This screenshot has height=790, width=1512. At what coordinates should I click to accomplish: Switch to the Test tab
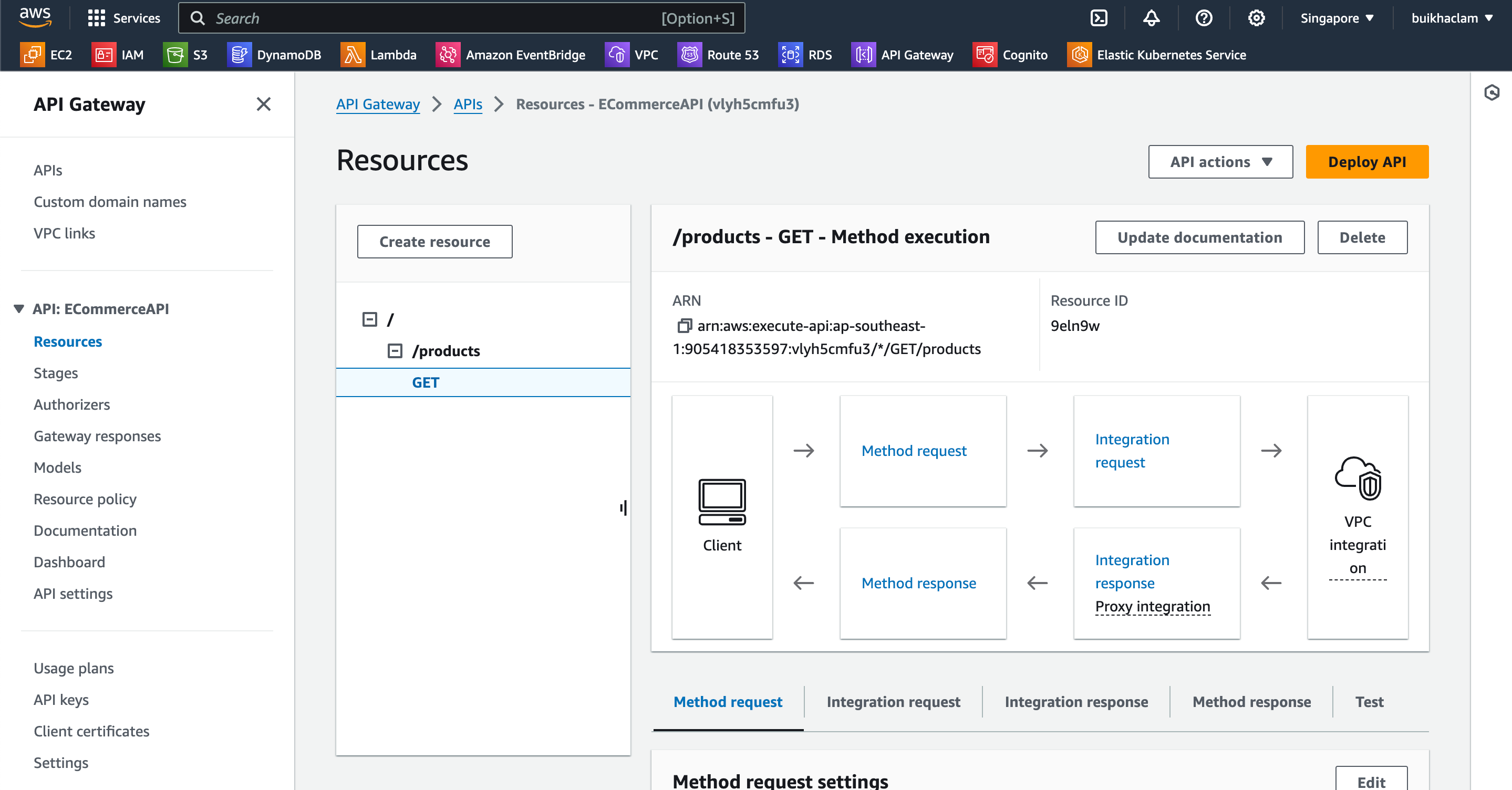click(x=1369, y=702)
